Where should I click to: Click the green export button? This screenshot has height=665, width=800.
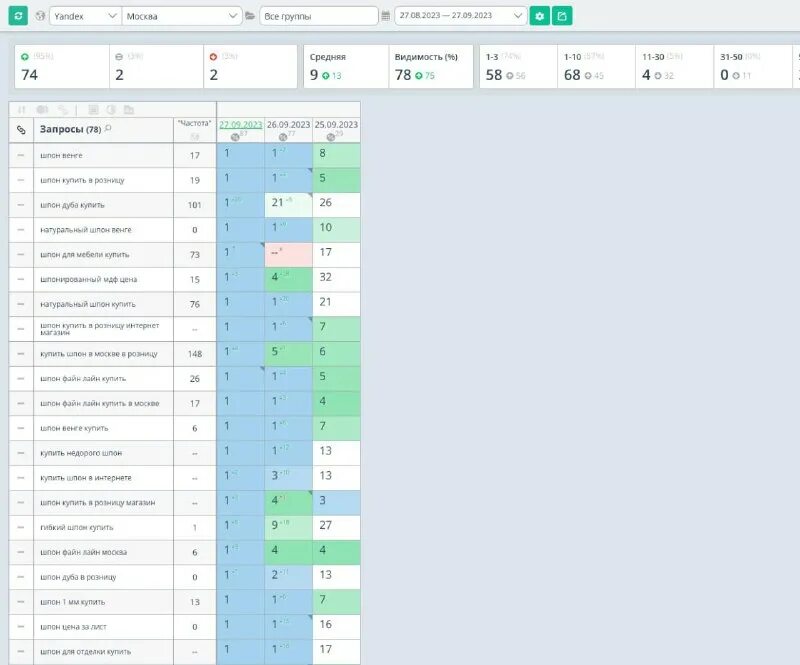(x=562, y=16)
